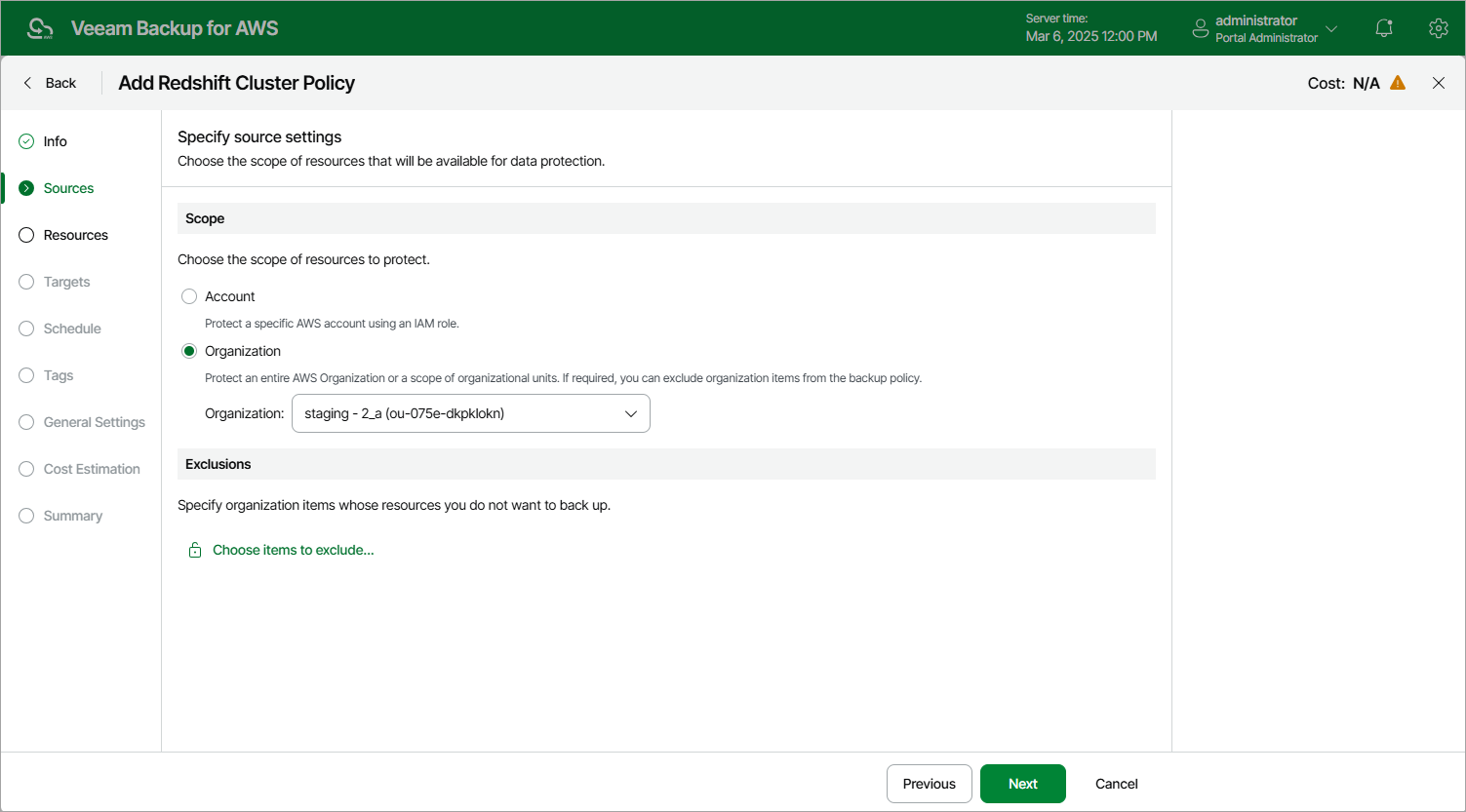Open the Organization dropdown list
Viewport: 1466px width, 812px height.
470,413
